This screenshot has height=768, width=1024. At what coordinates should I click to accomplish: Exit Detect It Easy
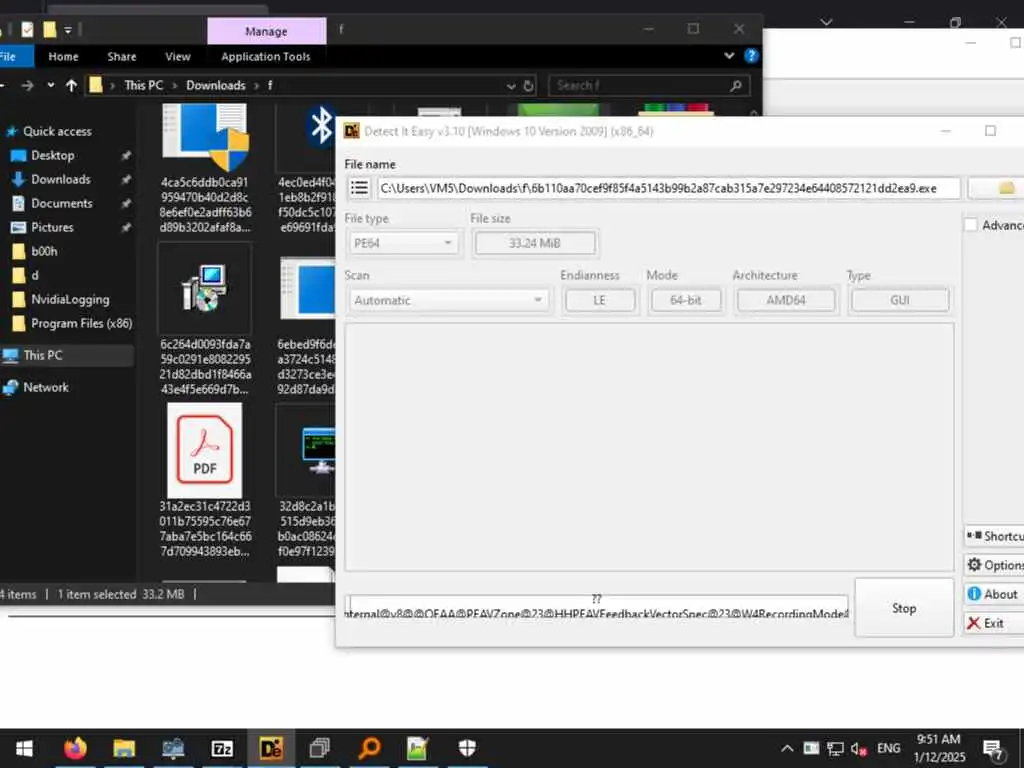[x=995, y=623]
